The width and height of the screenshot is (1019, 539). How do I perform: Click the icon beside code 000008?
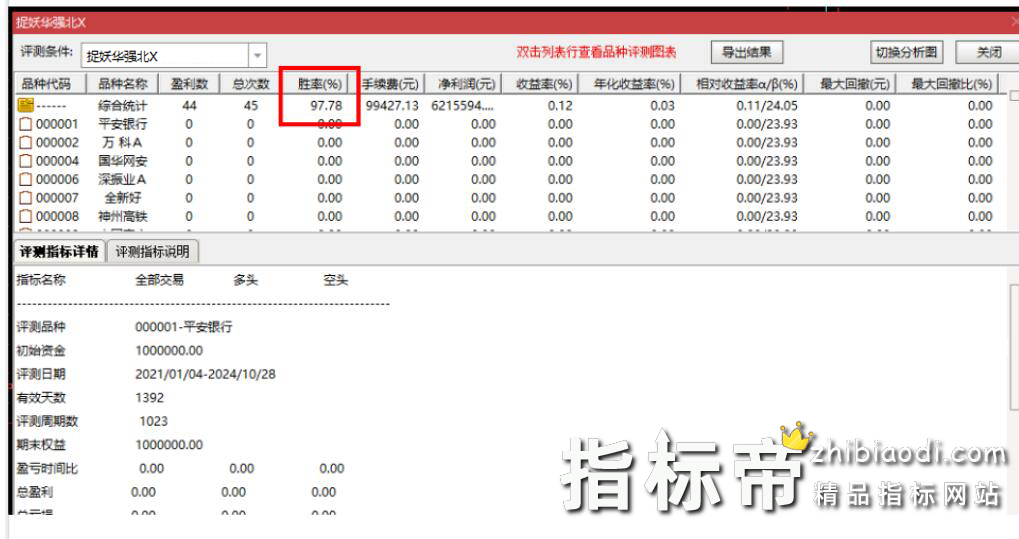pyautogui.click(x=25, y=216)
